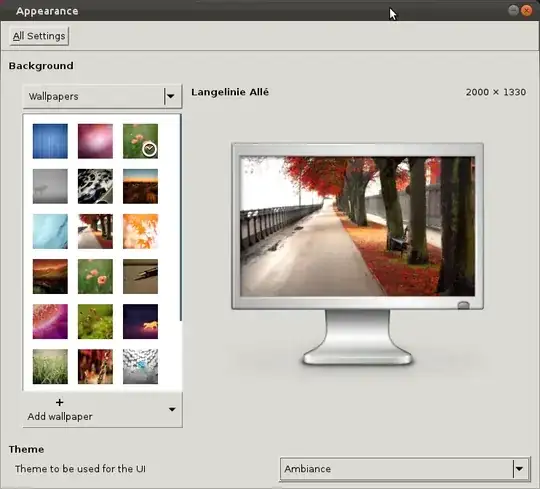Expand the Add wallpaper dropdown arrow
Viewport: 540px width, 489px height.
(172, 409)
